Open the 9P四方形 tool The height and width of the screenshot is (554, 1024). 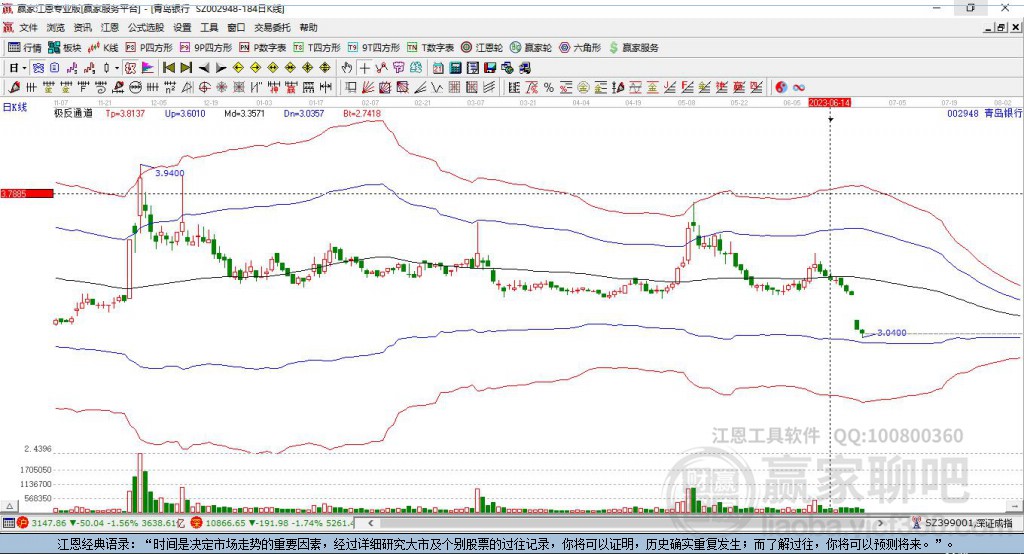pyautogui.click(x=206, y=48)
